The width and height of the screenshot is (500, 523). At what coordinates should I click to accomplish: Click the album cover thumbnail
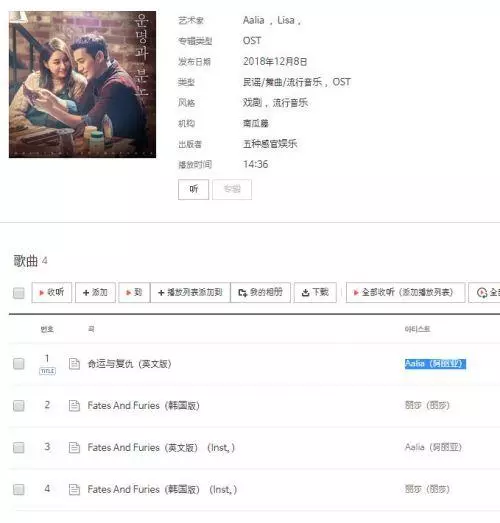click(x=82, y=84)
